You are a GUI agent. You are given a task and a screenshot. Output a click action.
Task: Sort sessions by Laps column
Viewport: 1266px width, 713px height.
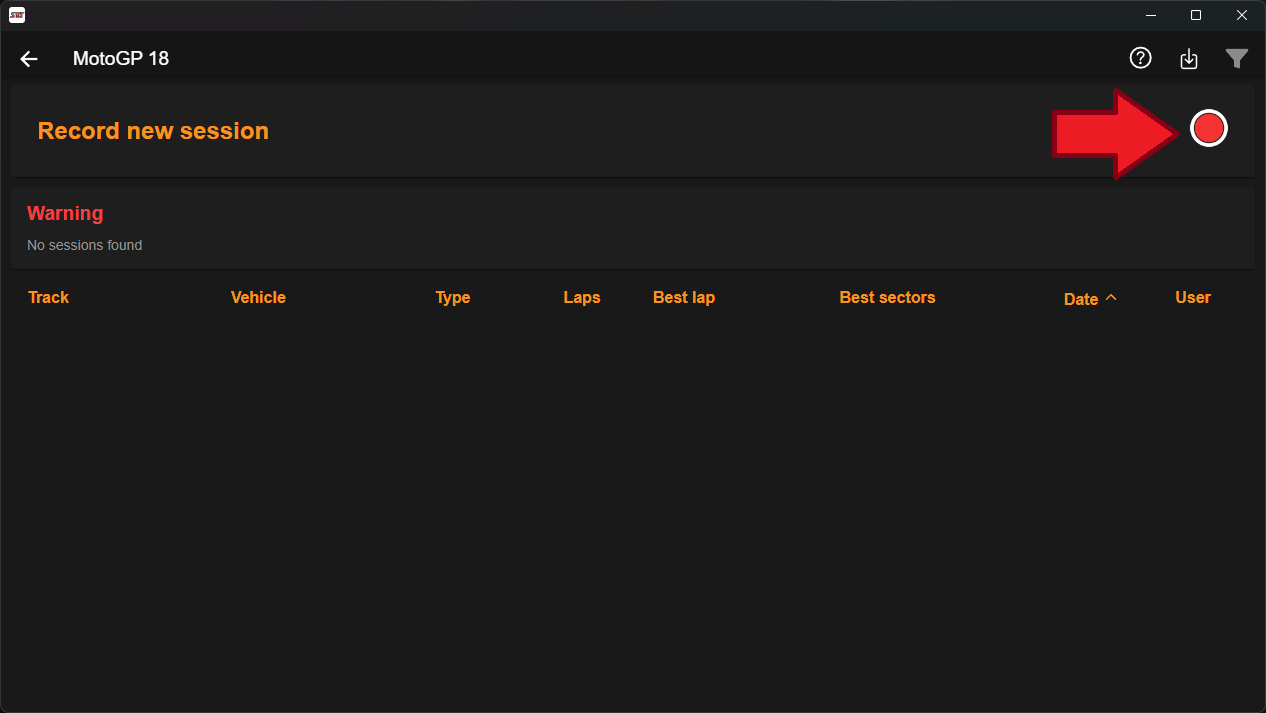point(582,297)
